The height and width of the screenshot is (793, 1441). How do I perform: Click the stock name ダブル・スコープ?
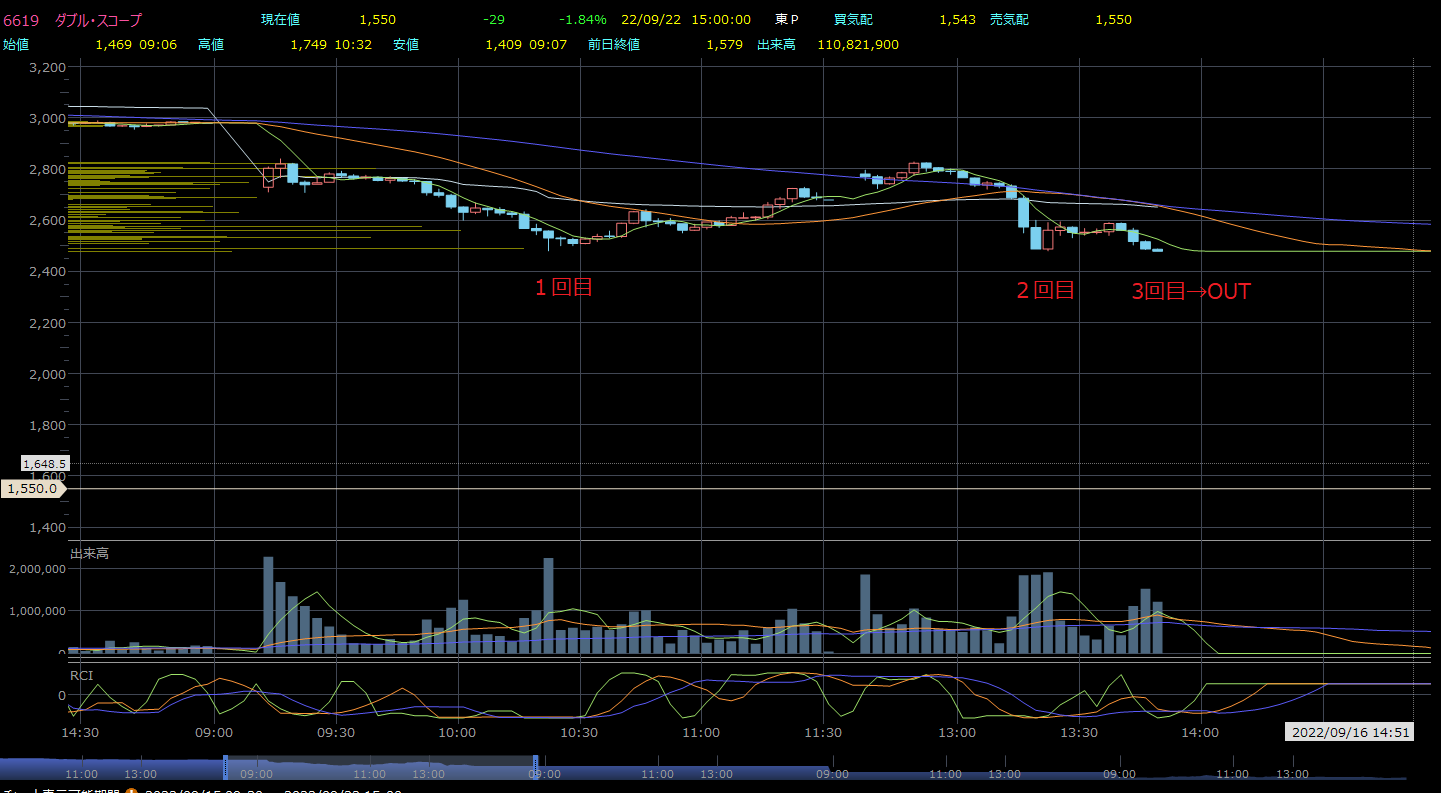(98, 20)
